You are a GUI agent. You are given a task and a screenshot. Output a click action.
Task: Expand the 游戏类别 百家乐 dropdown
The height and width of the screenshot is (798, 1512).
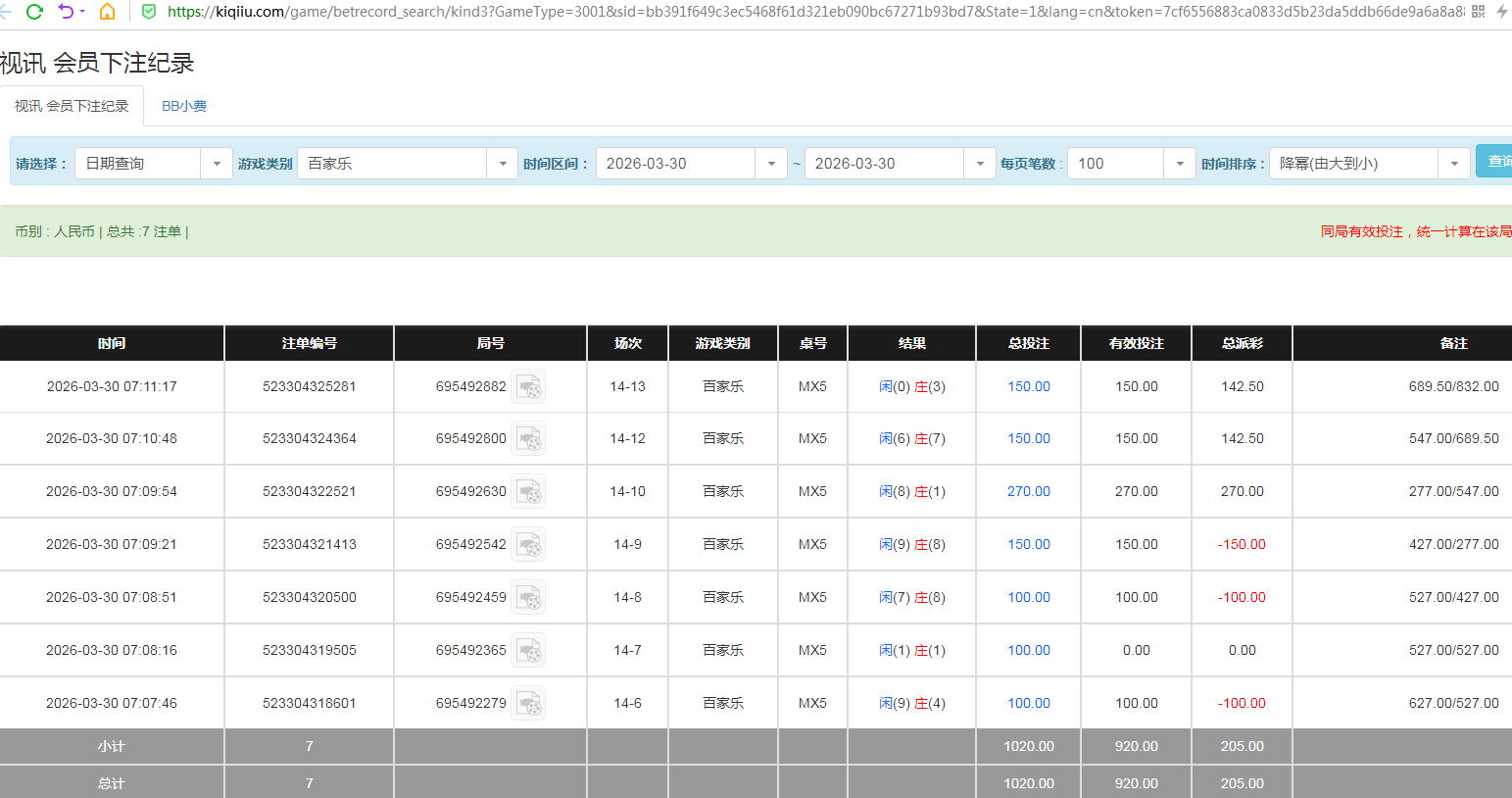502,164
